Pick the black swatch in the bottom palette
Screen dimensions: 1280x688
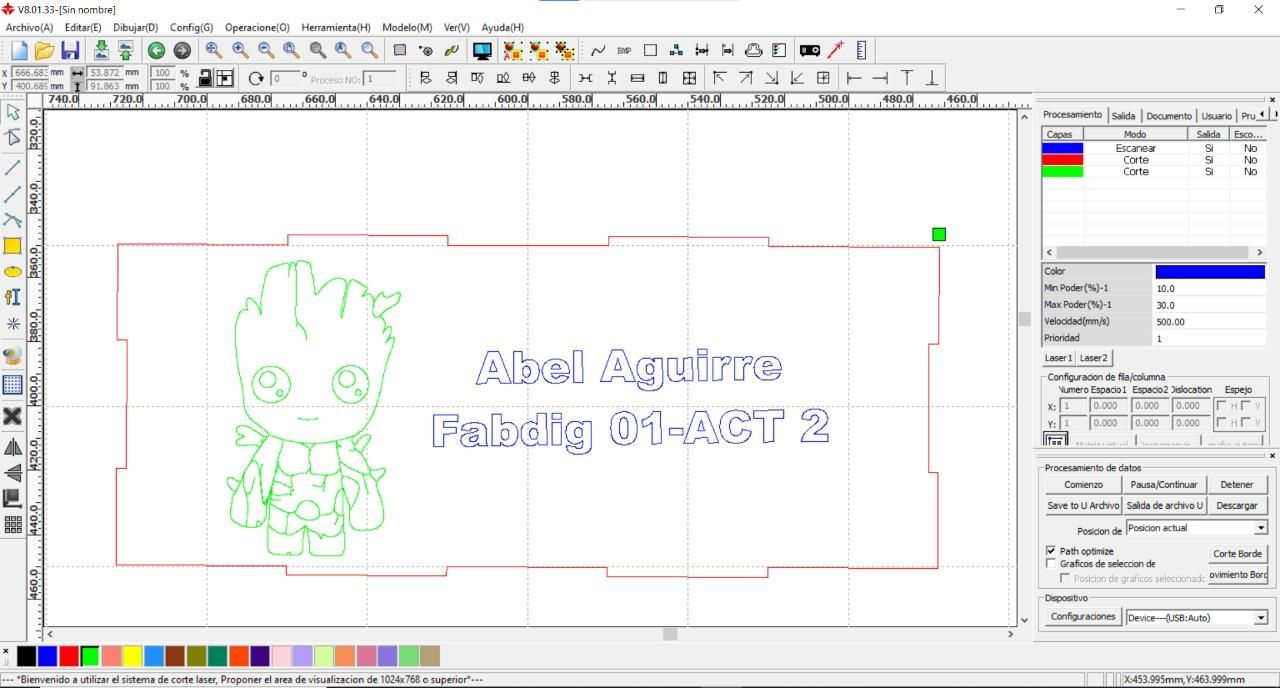click(x=26, y=656)
